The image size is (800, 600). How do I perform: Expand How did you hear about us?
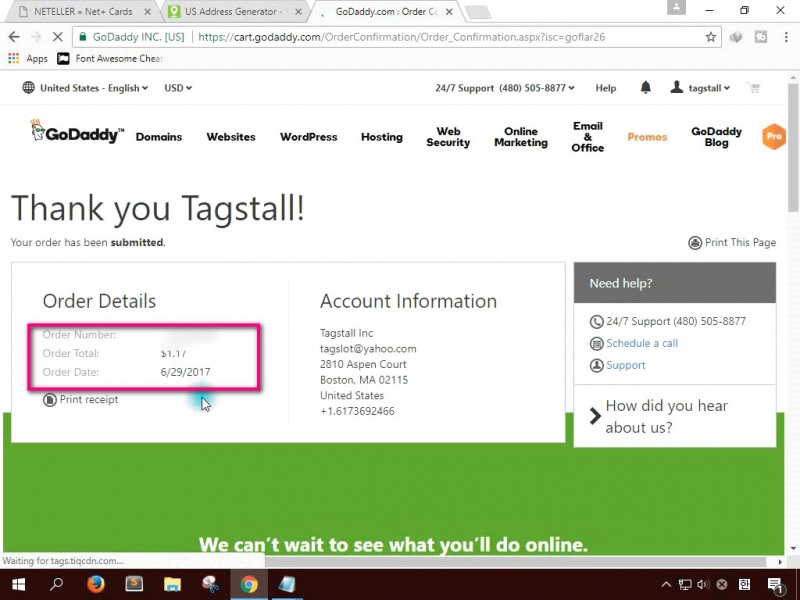(x=666, y=416)
